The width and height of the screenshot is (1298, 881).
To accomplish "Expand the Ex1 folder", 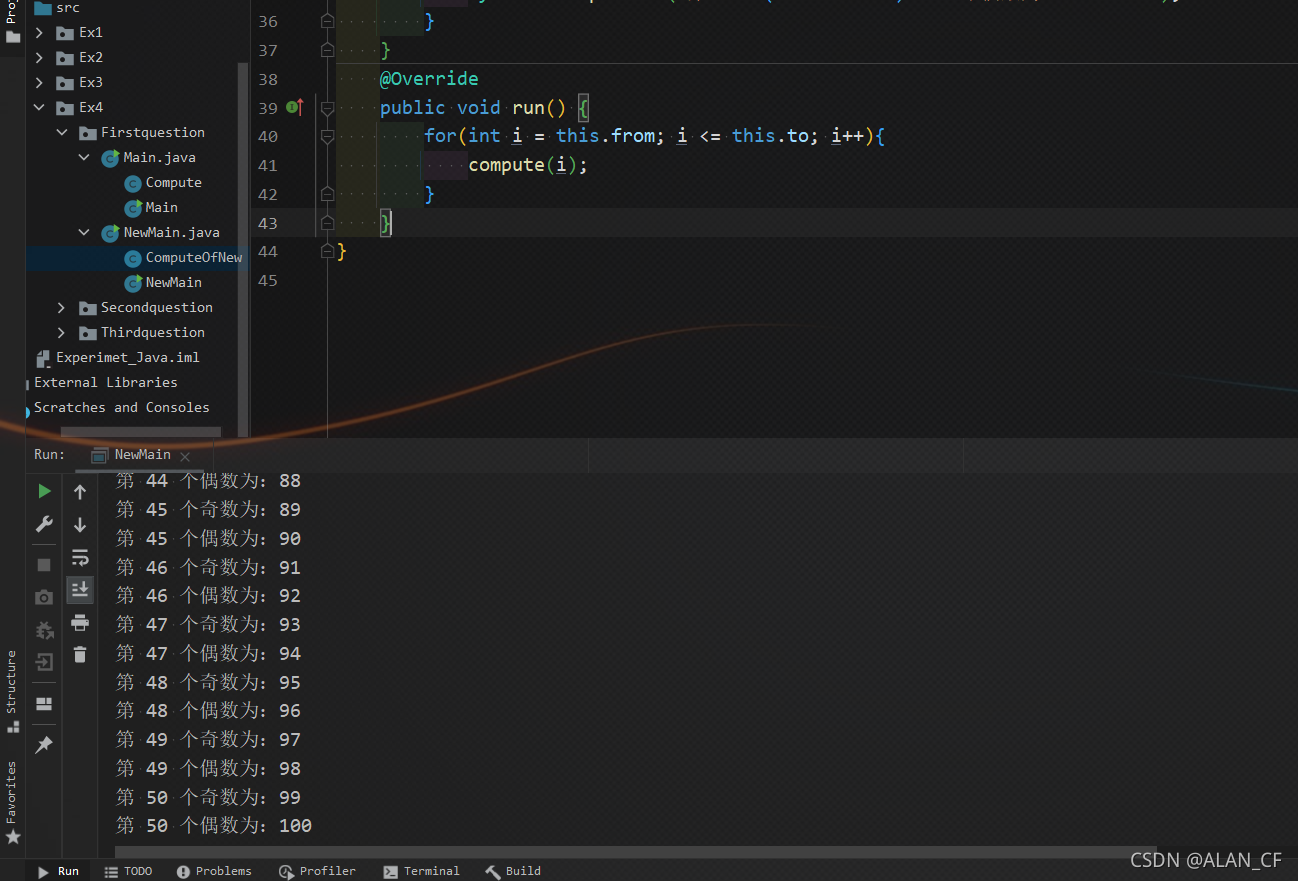I will (39, 33).
